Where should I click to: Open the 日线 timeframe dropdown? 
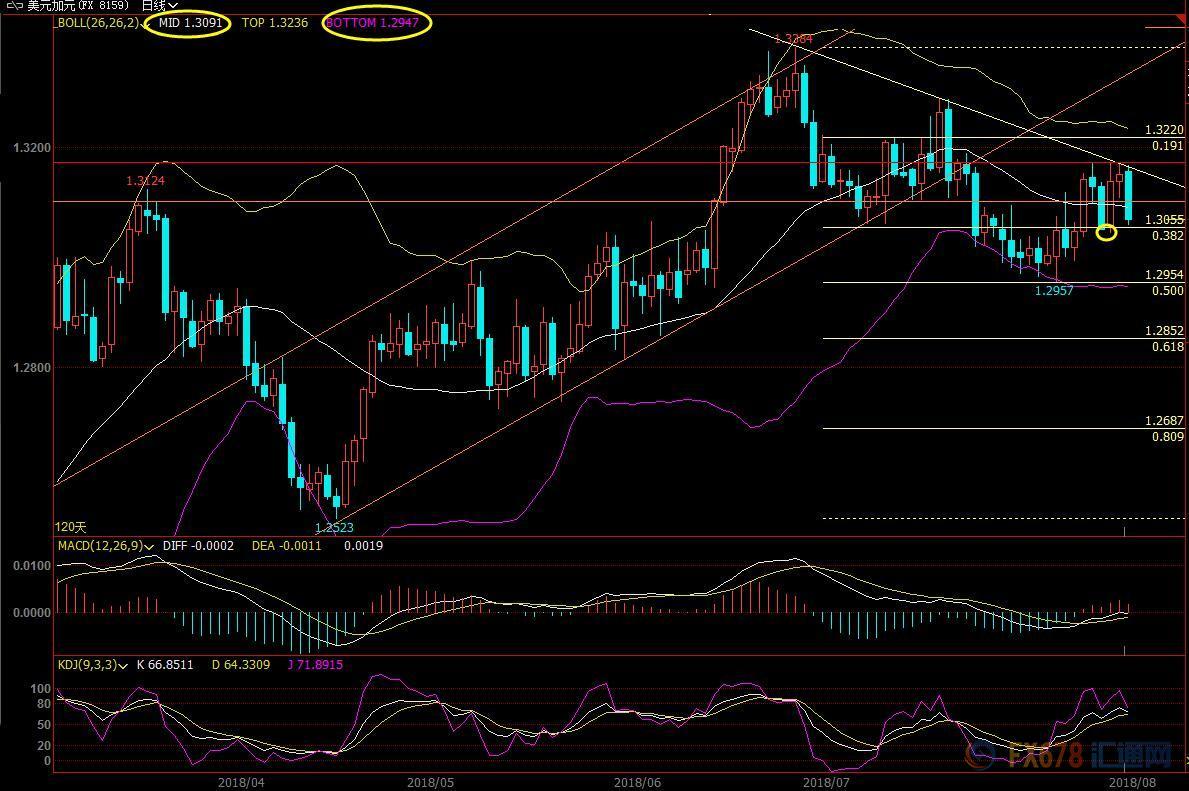[x=159, y=5]
